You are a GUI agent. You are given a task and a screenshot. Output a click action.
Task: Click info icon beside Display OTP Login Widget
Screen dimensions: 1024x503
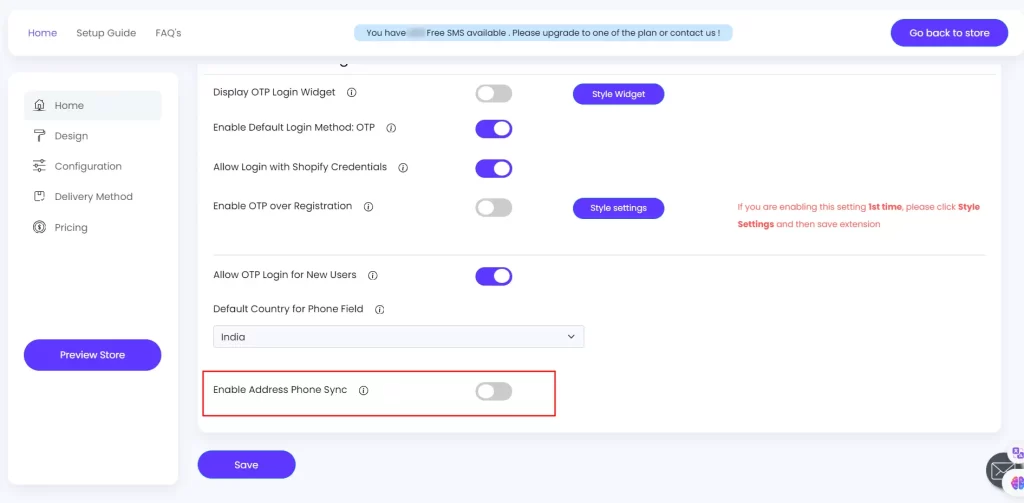point(352,93)
